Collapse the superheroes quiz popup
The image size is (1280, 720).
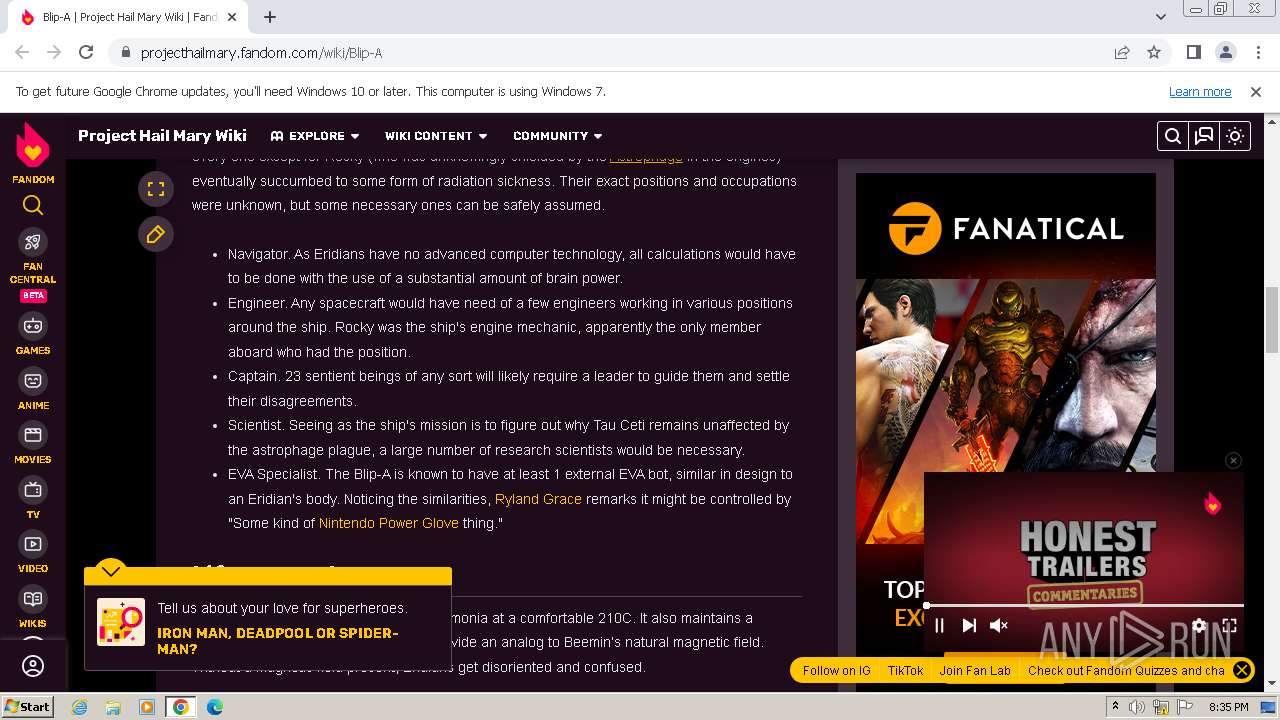click(x=111, y=571)
